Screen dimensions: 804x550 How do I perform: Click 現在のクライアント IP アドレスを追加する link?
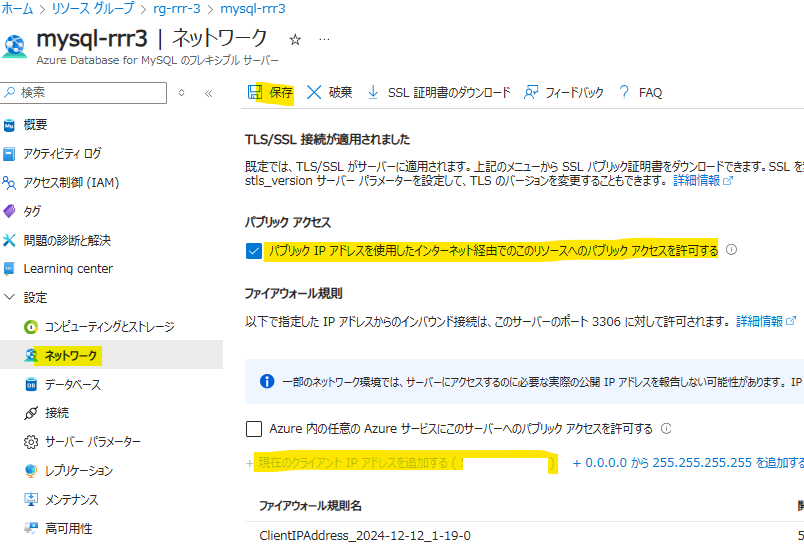(x=402, y=463)
